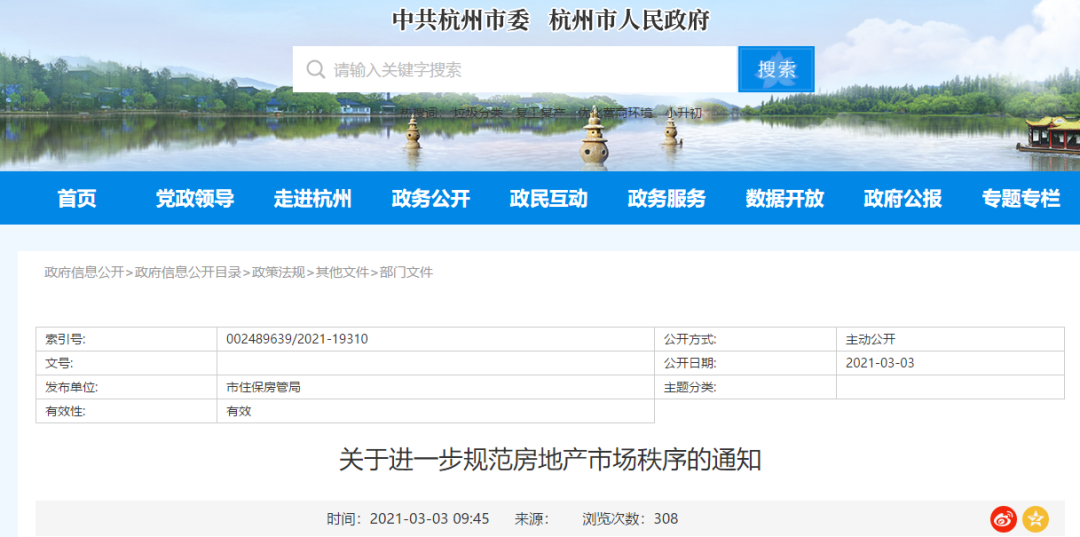This screenshot has width=1080, height=537.
Task: Click the 主题分类 label cell
Action: click(x=745, y=387)
